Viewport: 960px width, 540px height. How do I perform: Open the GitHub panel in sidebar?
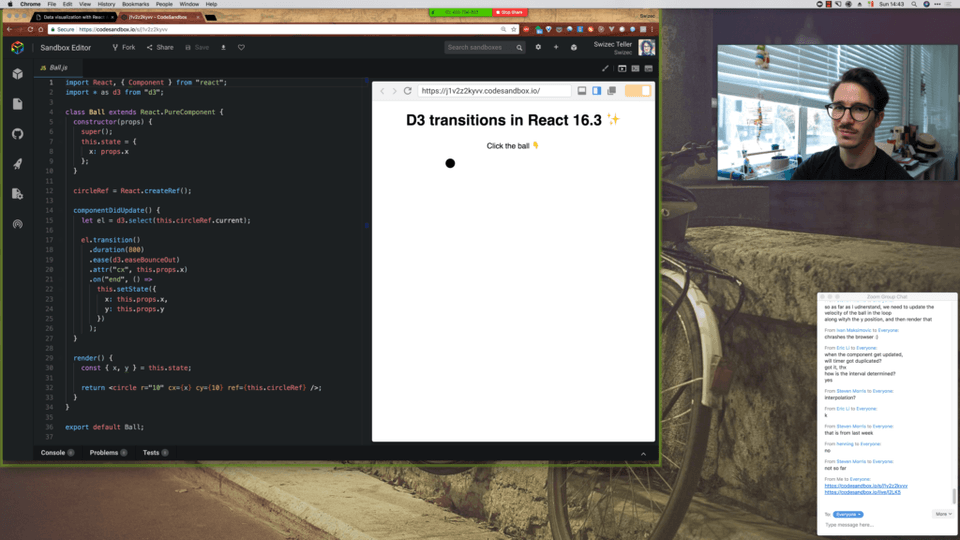(18, 133)
